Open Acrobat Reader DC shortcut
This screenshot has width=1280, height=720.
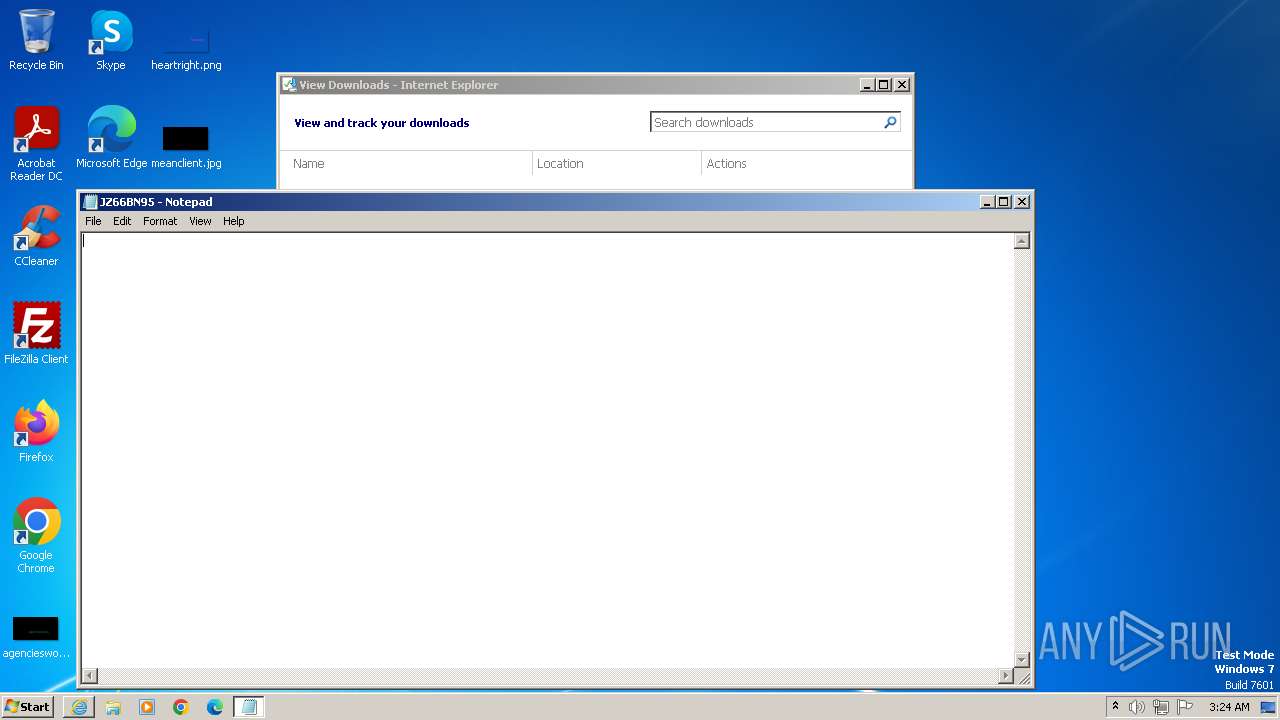click(x=36, y=144)
